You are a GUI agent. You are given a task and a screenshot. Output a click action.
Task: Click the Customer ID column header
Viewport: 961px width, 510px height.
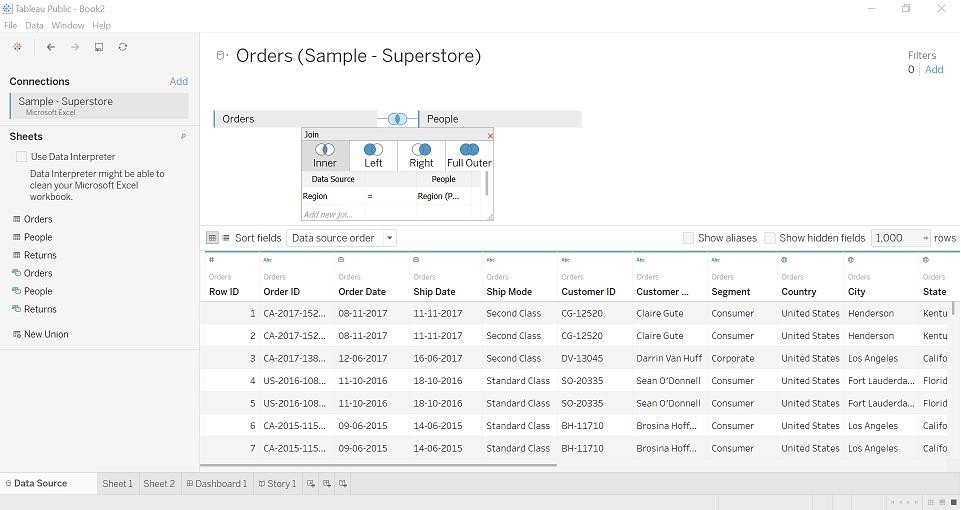[x=588, y=292]
